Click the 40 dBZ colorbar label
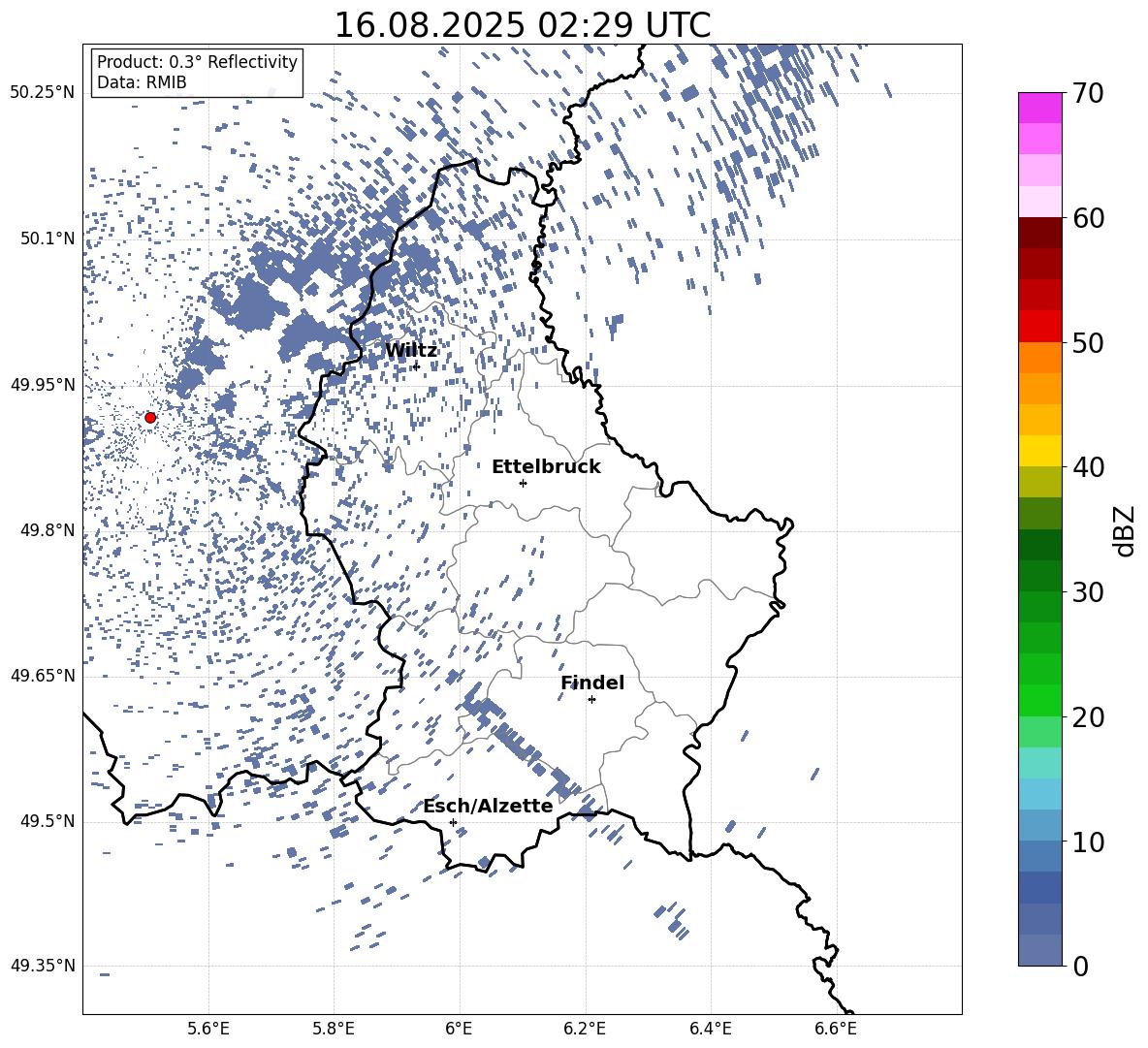Image resolution: width=1148 pixels, height=1048 pixels. (x=1089, y=467)
